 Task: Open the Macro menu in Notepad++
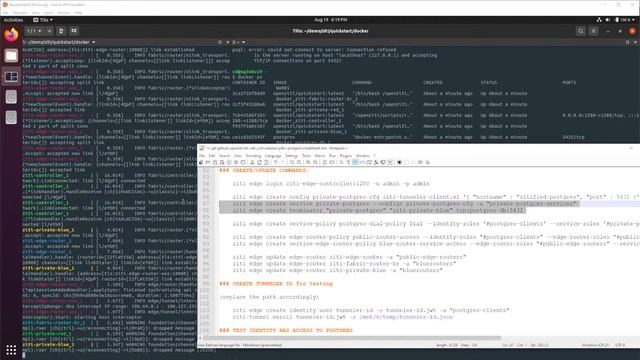[320, 156]
